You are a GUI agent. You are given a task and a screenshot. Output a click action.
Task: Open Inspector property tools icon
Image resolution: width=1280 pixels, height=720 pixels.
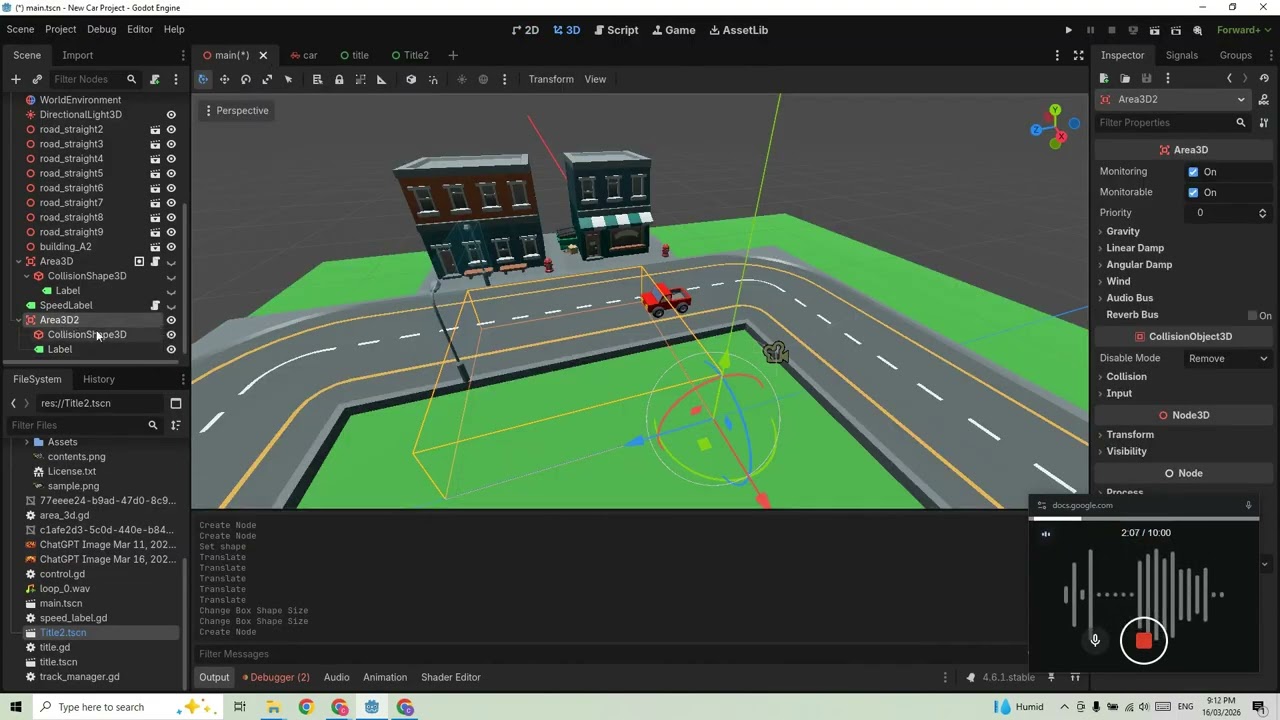pyautogui.click(x=1264, y=123)
